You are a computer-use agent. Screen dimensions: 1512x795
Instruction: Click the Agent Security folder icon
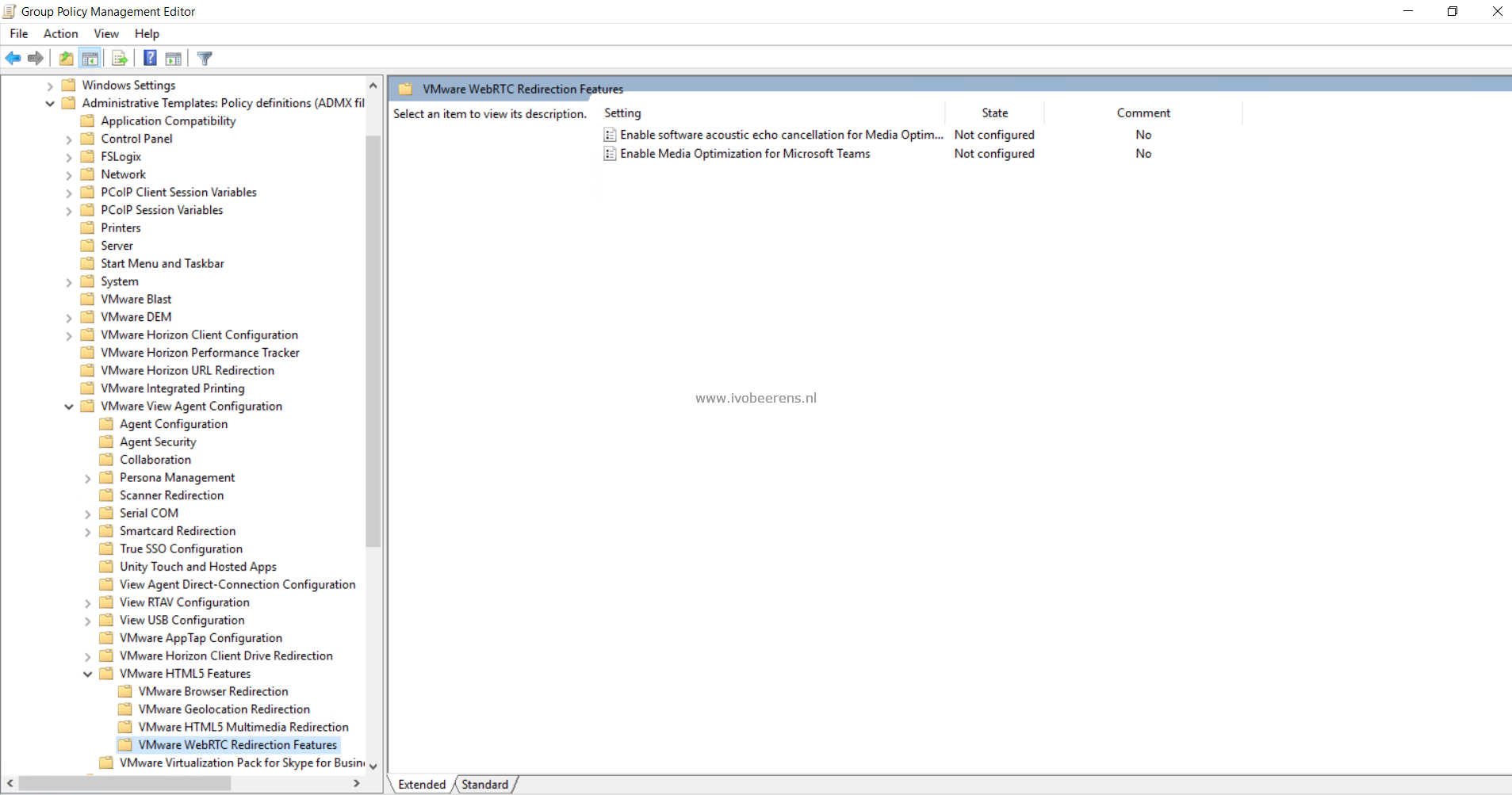coord(106,441)
